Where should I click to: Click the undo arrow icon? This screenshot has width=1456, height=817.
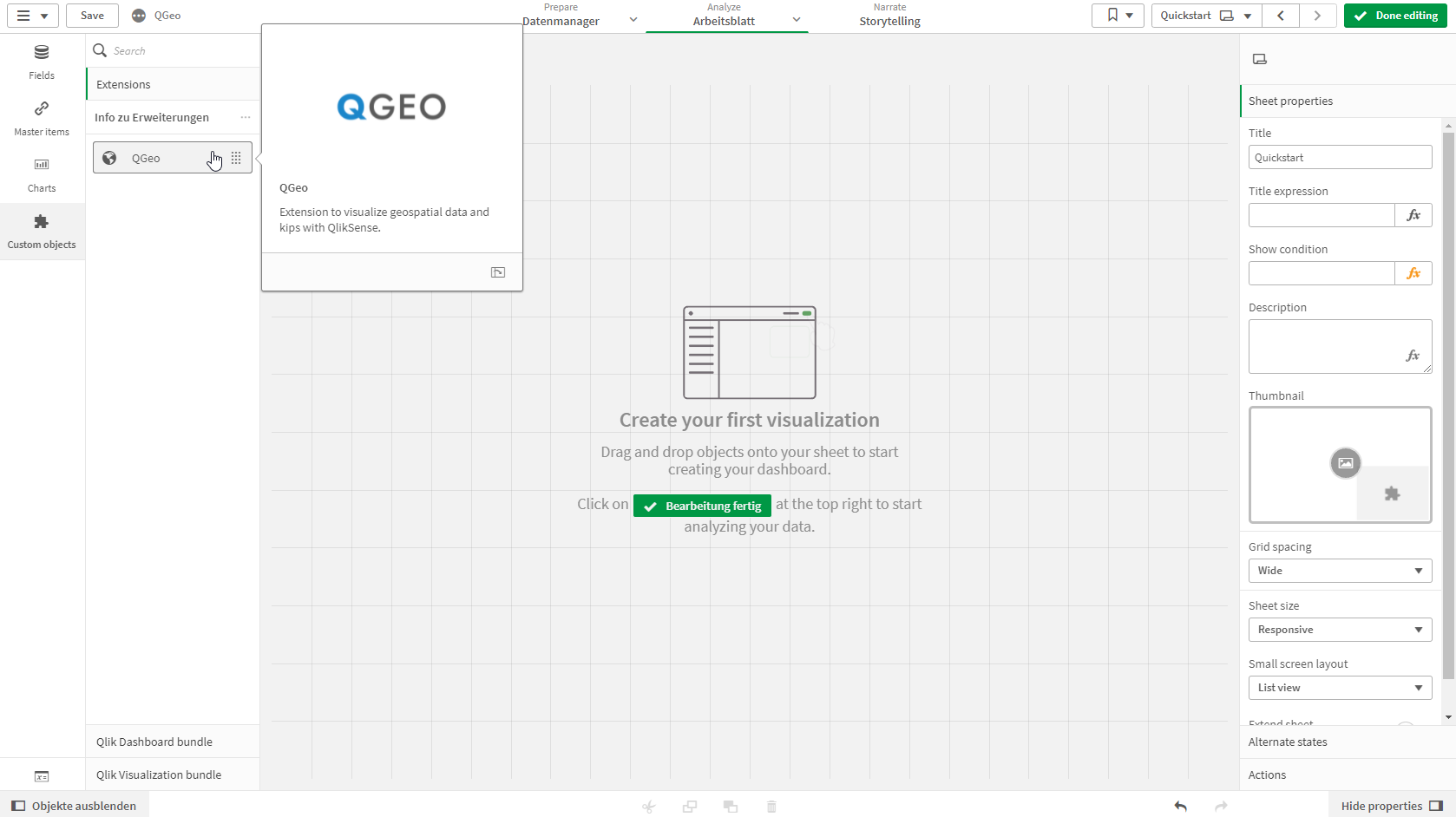pos(1180,806)
